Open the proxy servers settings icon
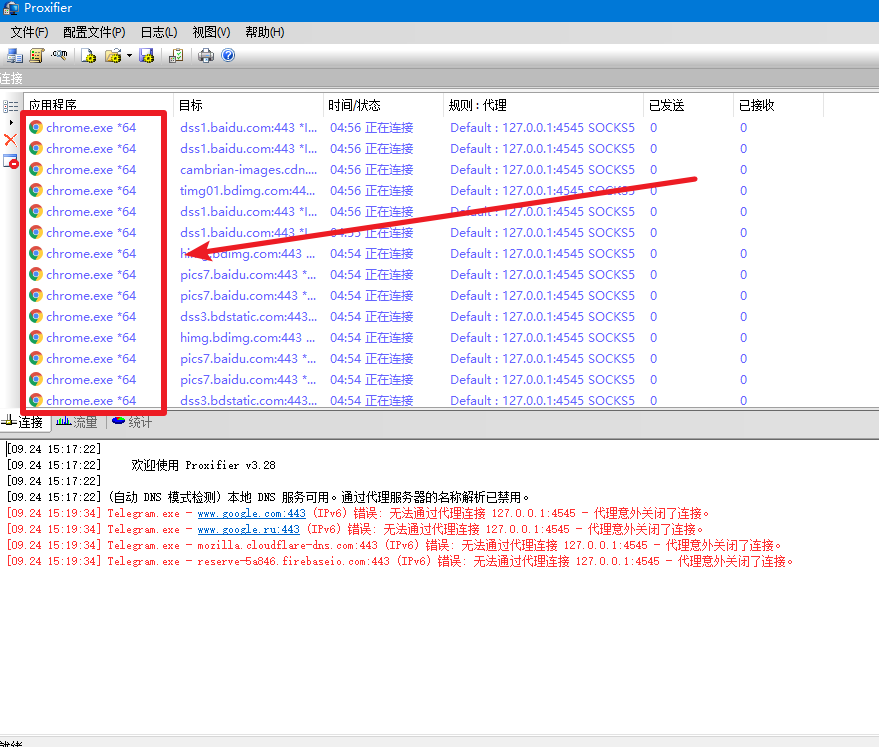 (15, 55)
